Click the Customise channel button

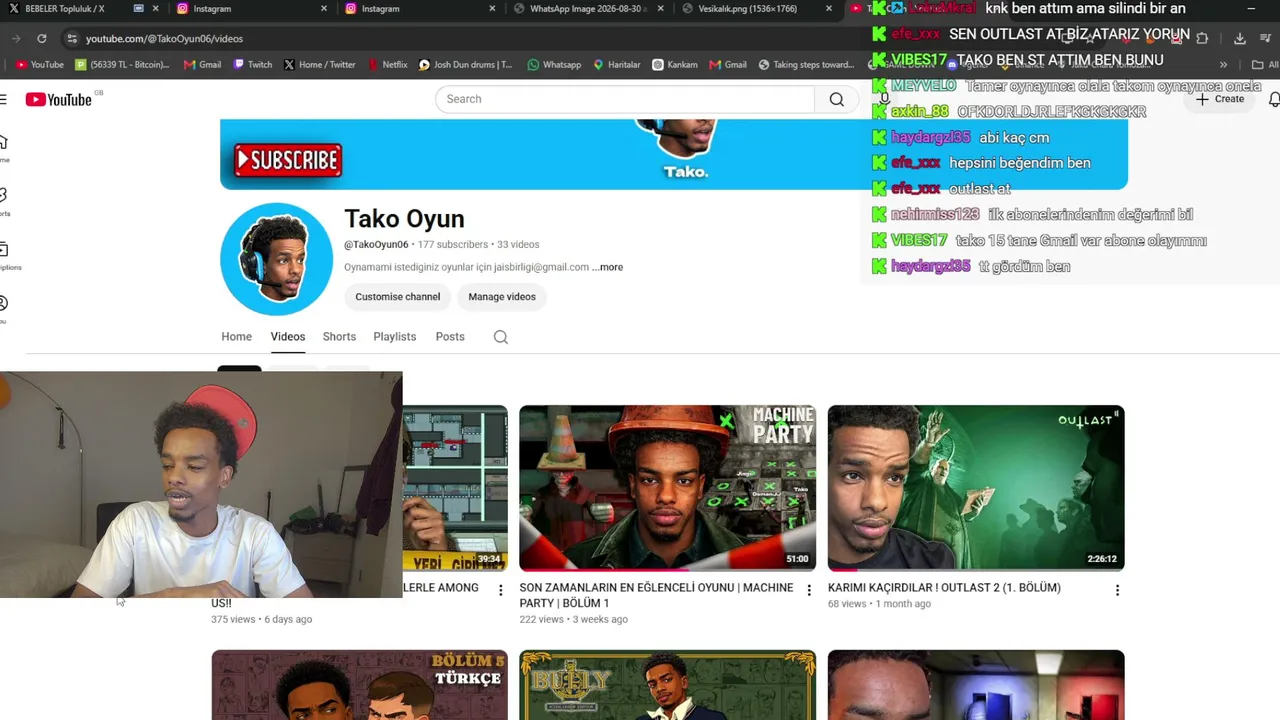click(397, 297)
